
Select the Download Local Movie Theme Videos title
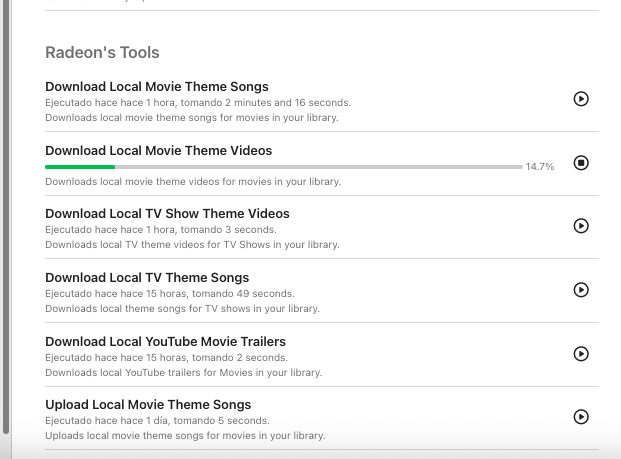tap(159, 151)
